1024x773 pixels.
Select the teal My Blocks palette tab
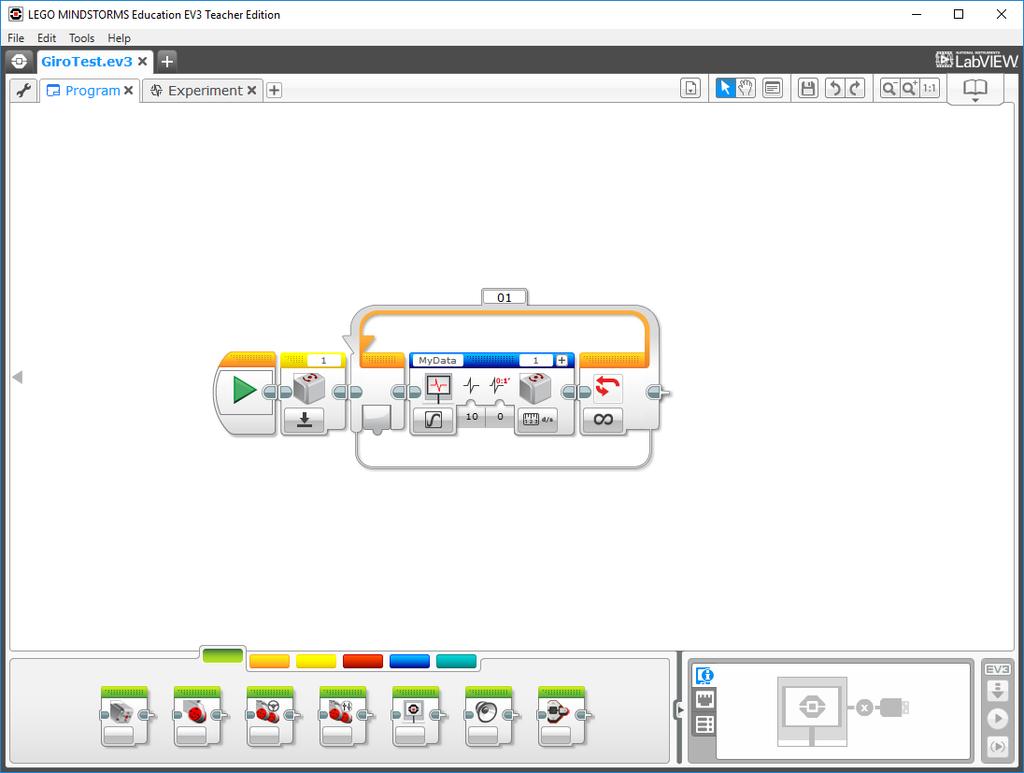tap(456, 661)
